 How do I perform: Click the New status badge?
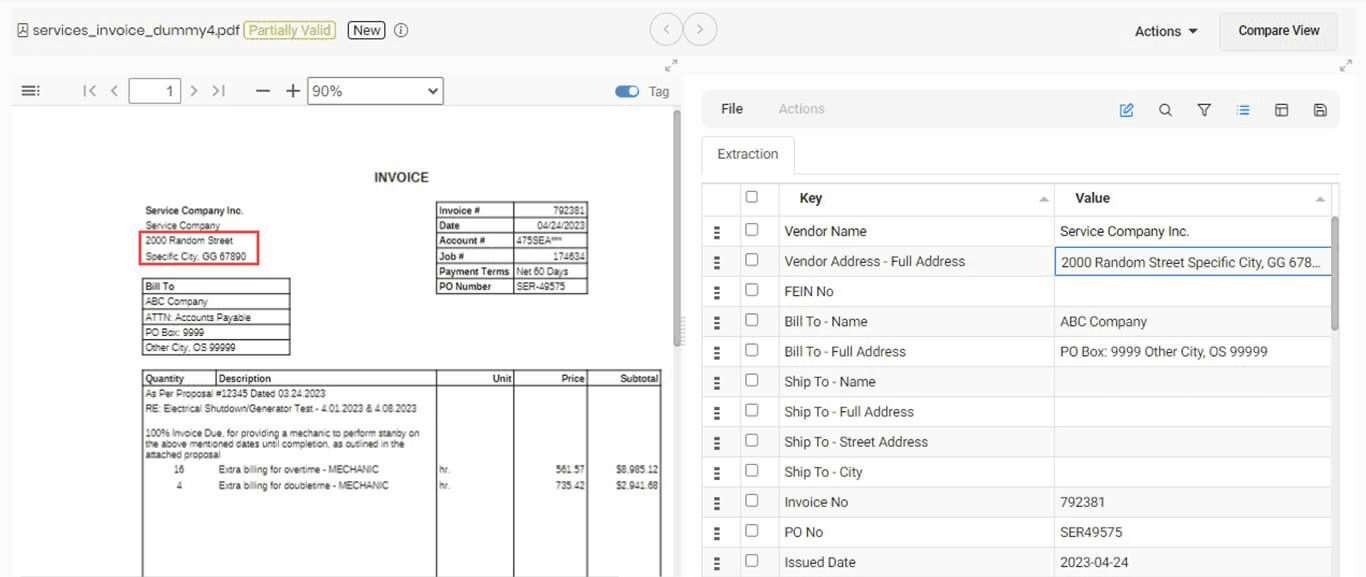pyautogui.click(x=367, y=30)
